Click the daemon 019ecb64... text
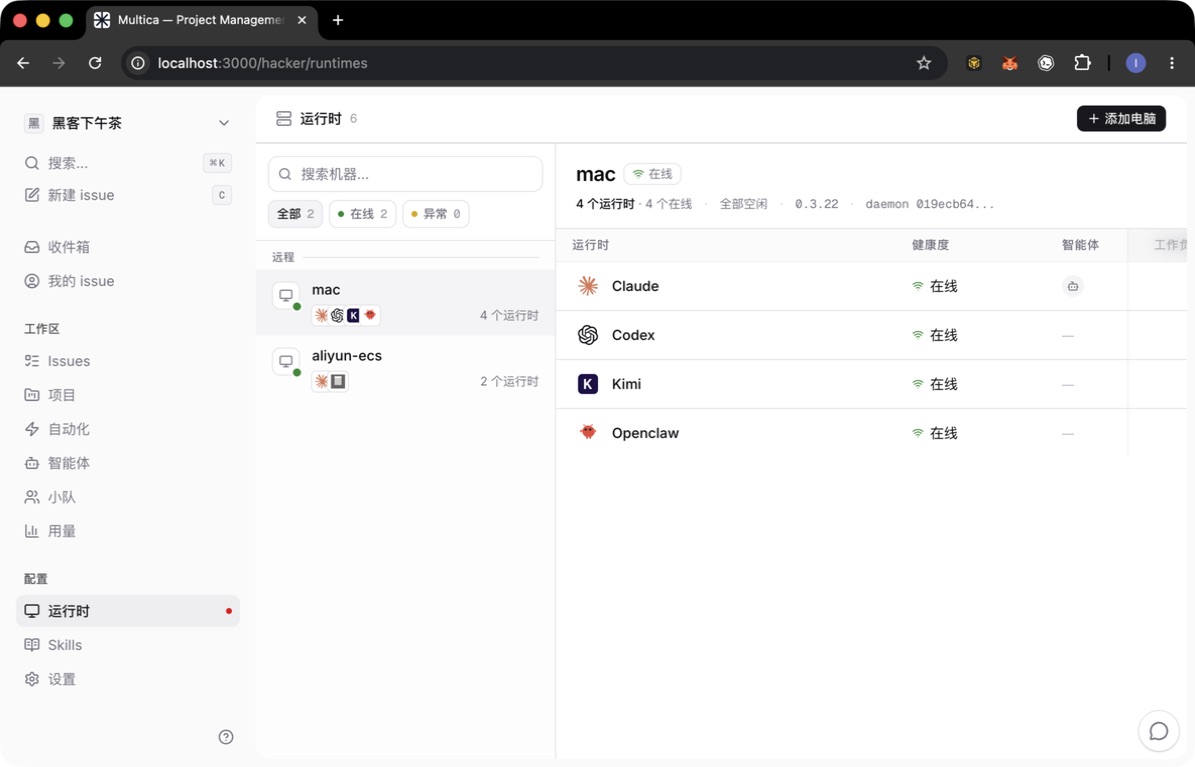Viewport: 1195px width, 767px height. (x=929, y=204)
